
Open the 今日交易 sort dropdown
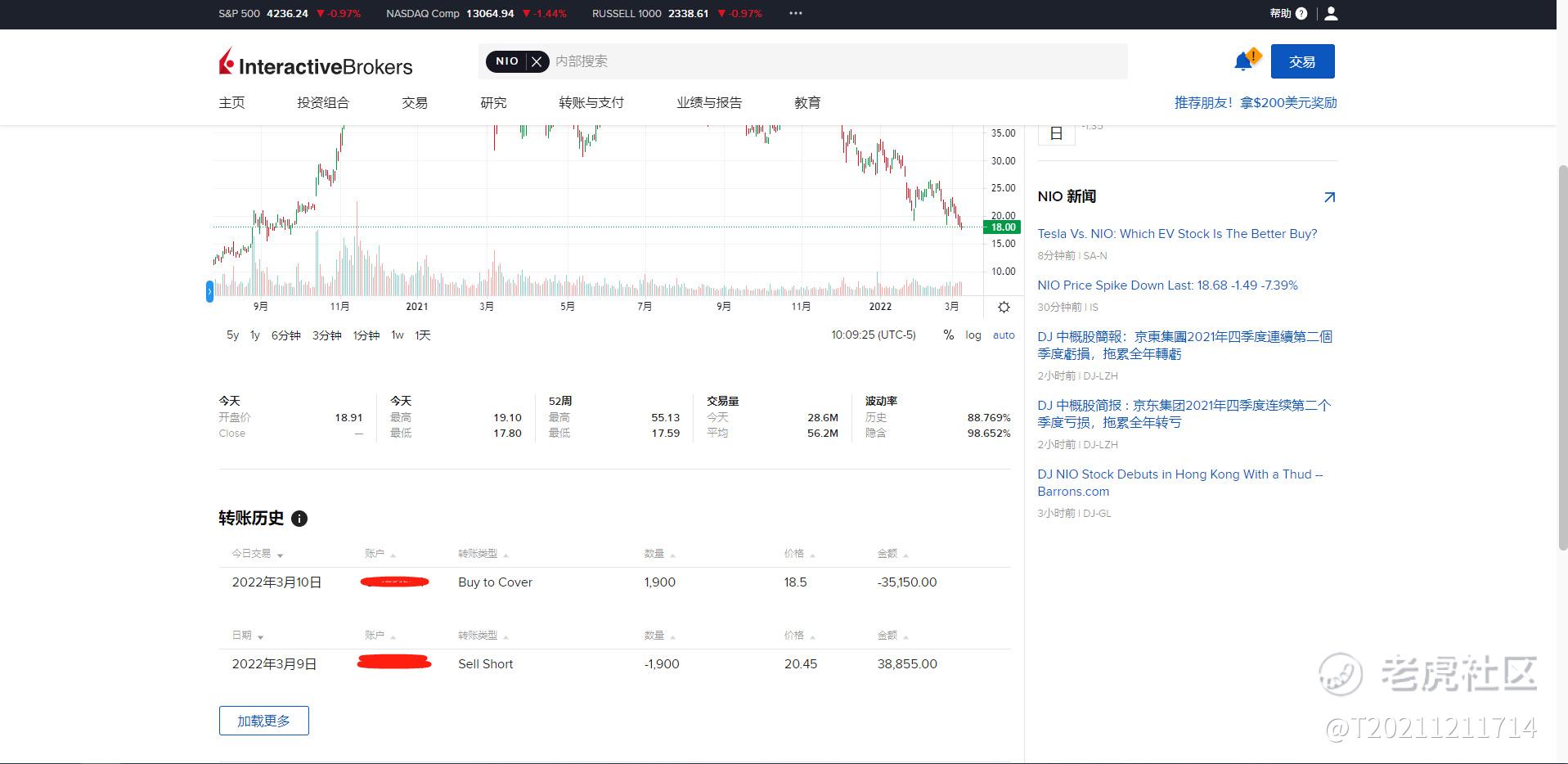coord(257,554)
